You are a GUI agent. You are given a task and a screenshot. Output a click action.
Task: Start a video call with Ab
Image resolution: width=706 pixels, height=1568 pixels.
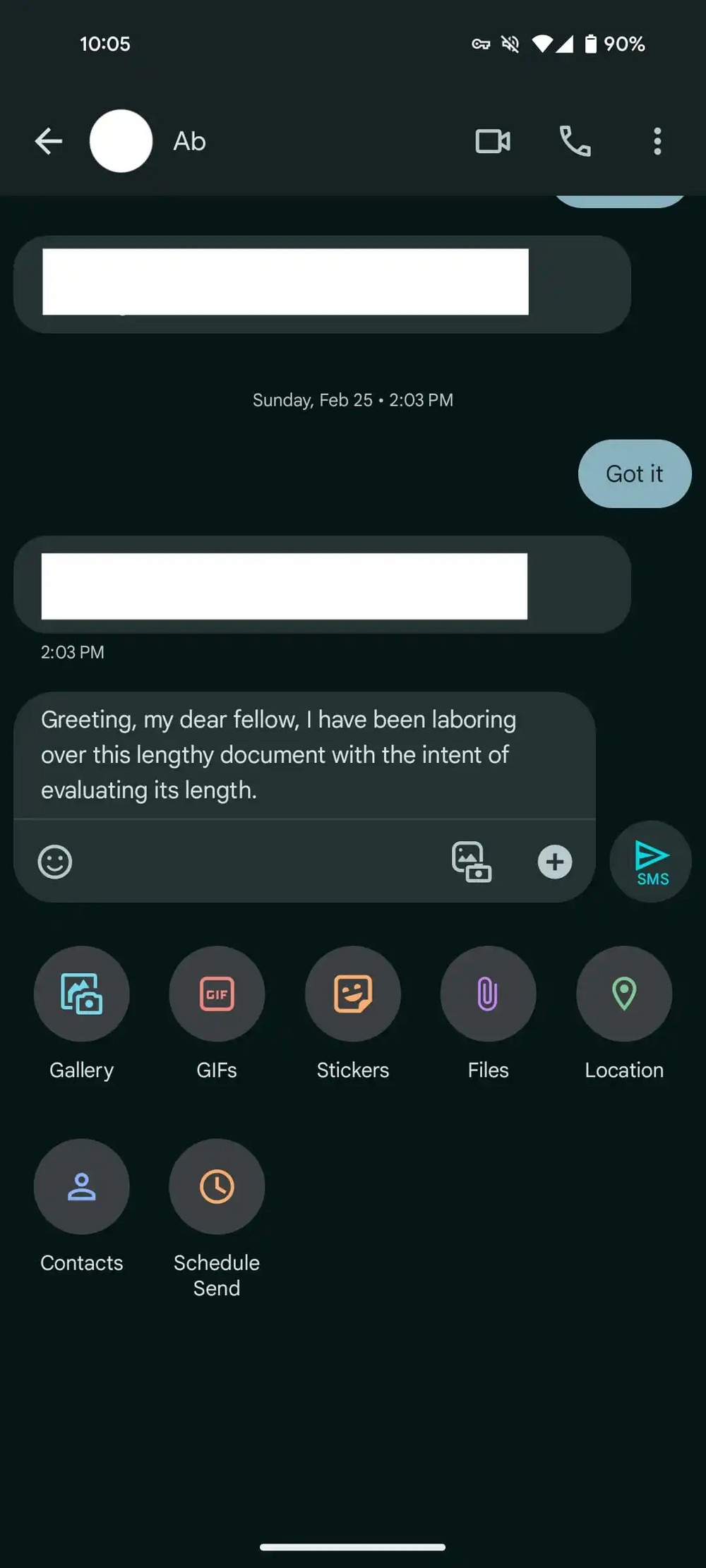tap(493, 141)
